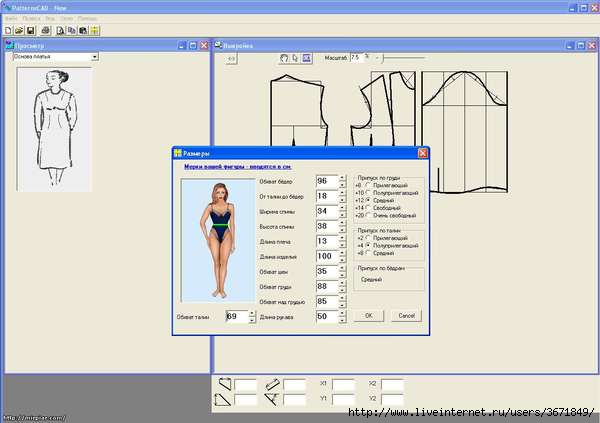Click the Просмотр window title icon
This screenshot has width=600, height=423.
10,46
